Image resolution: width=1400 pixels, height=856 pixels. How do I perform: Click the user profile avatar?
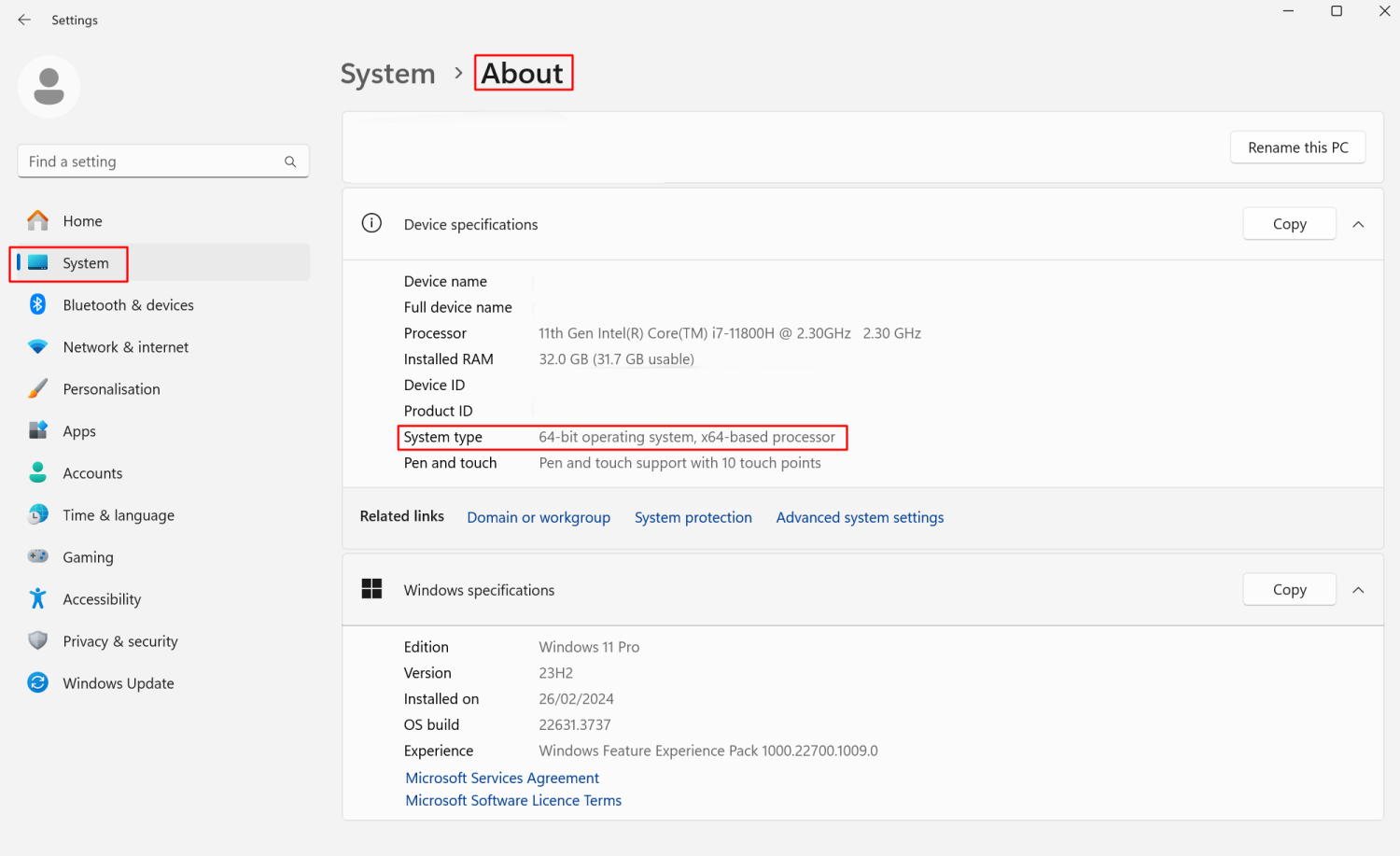point(49,87)
